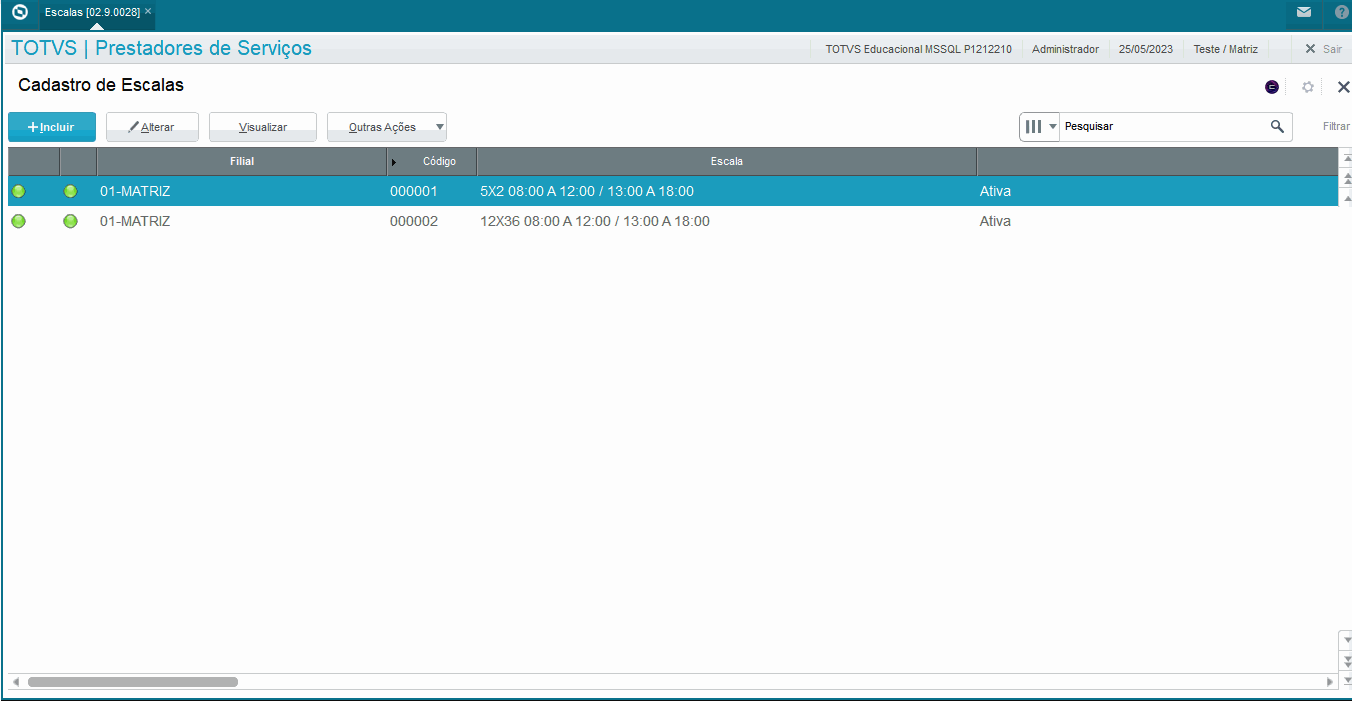
Task: Click the Ativa status in row 000002
Action: tap(995, 221)
